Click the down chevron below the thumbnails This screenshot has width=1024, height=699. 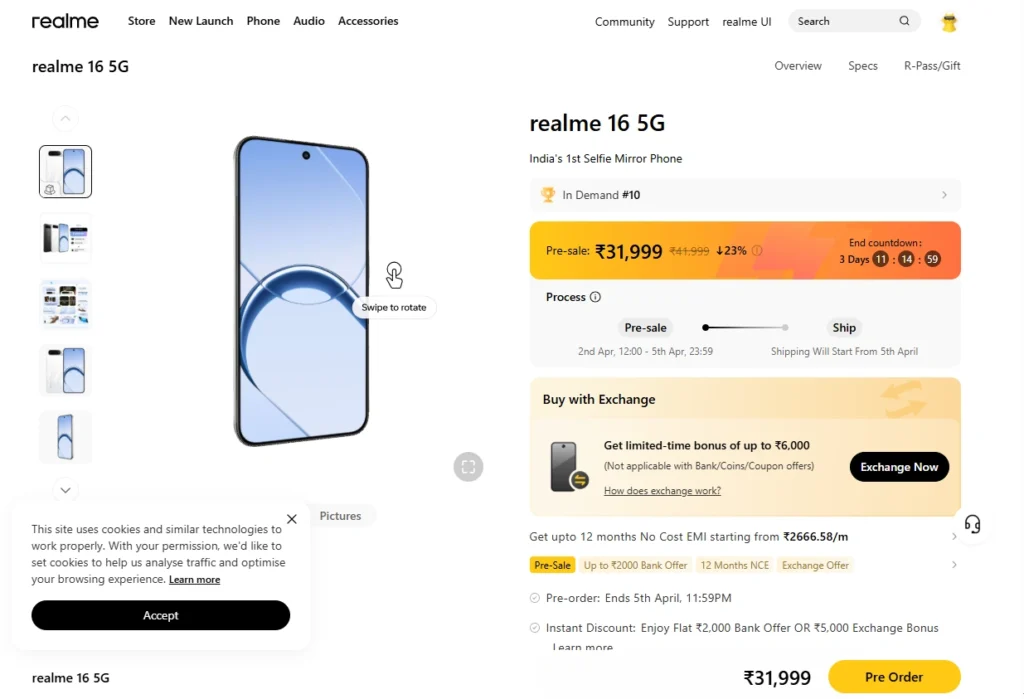(65, 490)
